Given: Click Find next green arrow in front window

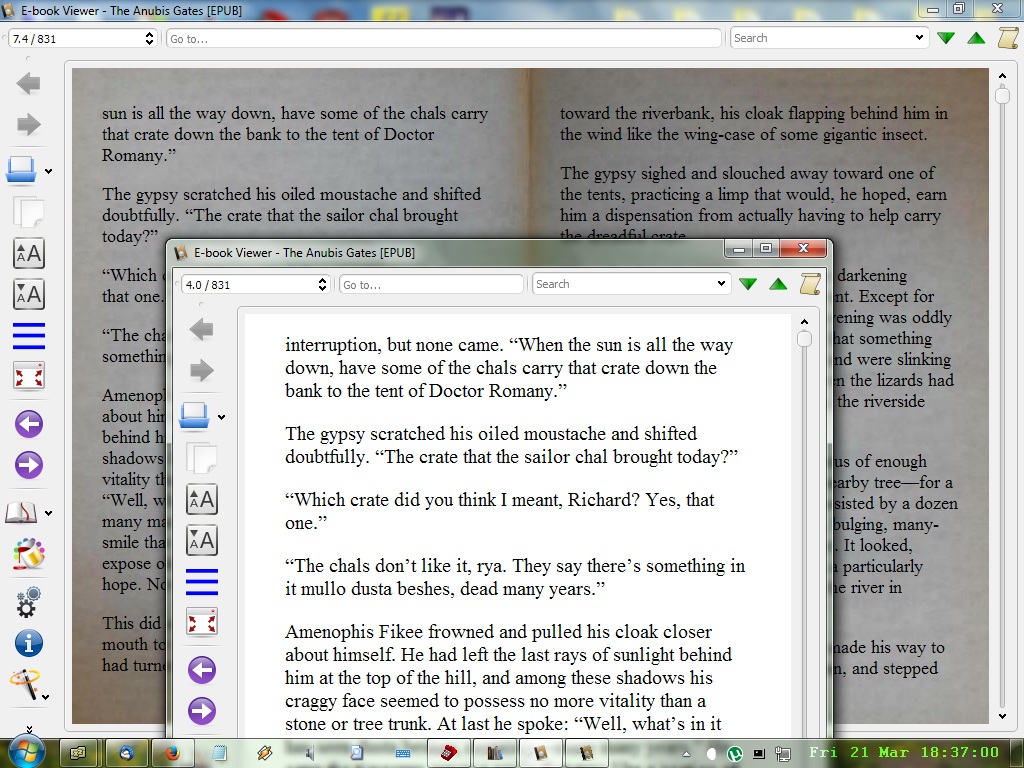Looking at the screenshot, I should [748, 284].
